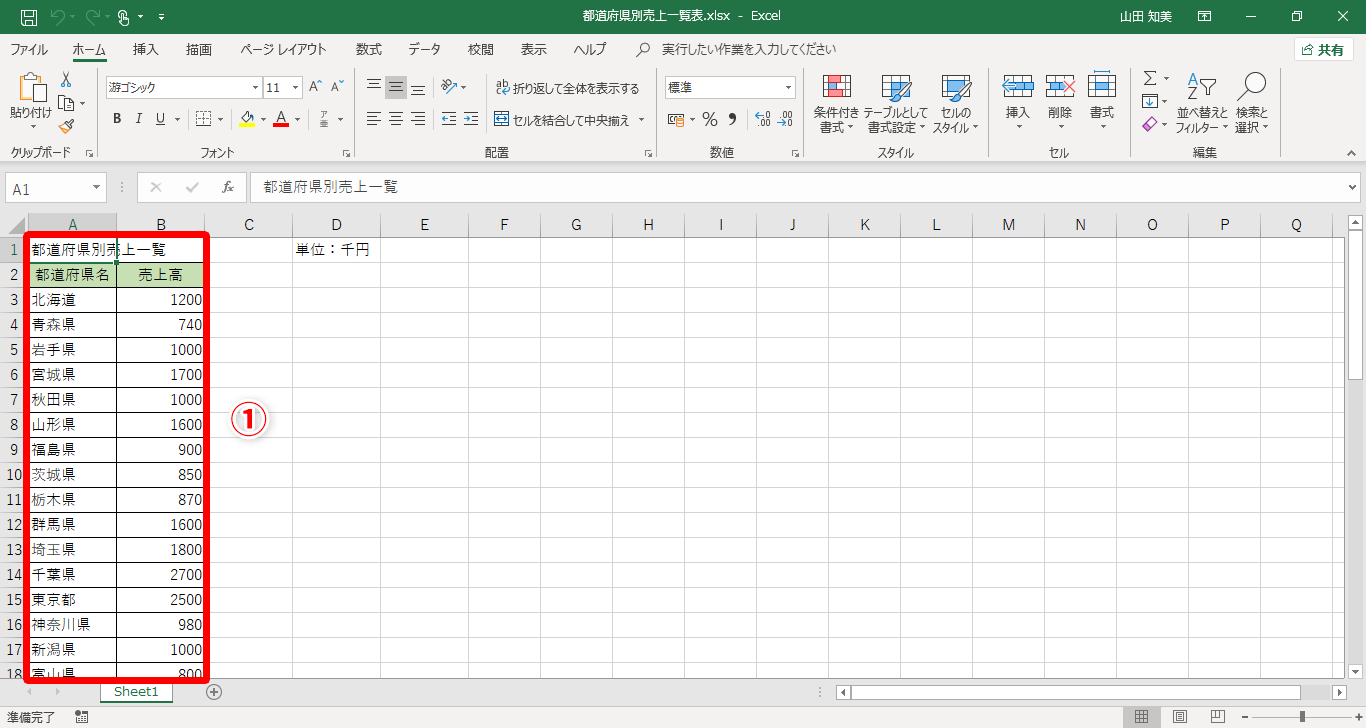Open the phonetic guide (furigana) tool
The width and height of the screenshot is (1366, 728).
(324, 119)
